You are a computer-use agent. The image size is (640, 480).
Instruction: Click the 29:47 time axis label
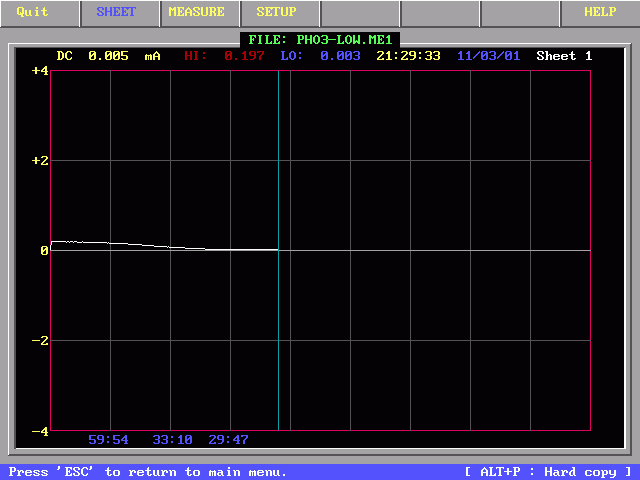coord(228,439)
